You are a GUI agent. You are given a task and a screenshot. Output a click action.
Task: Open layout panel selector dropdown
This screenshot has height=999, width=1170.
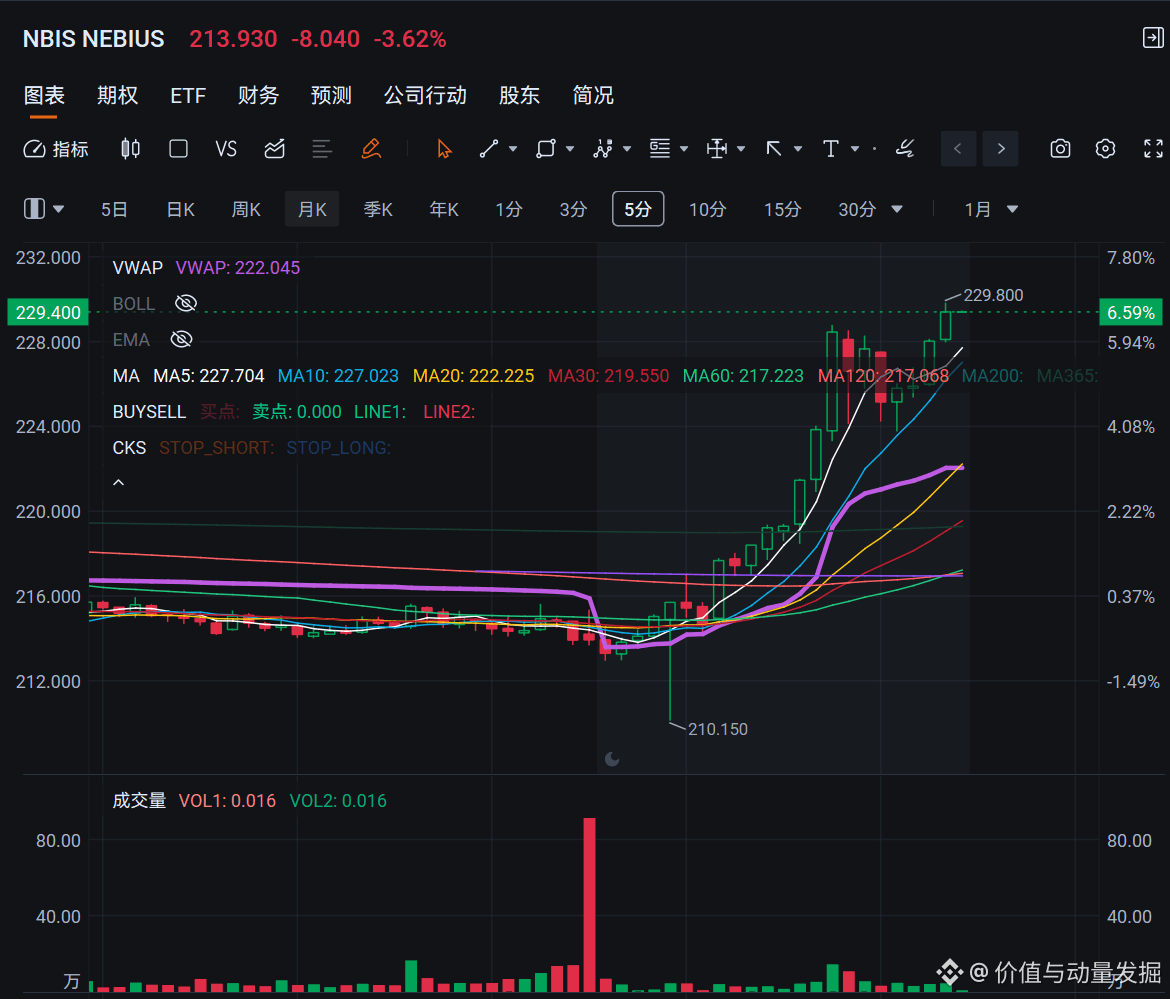pyautogui.click(x=44, y=209)
